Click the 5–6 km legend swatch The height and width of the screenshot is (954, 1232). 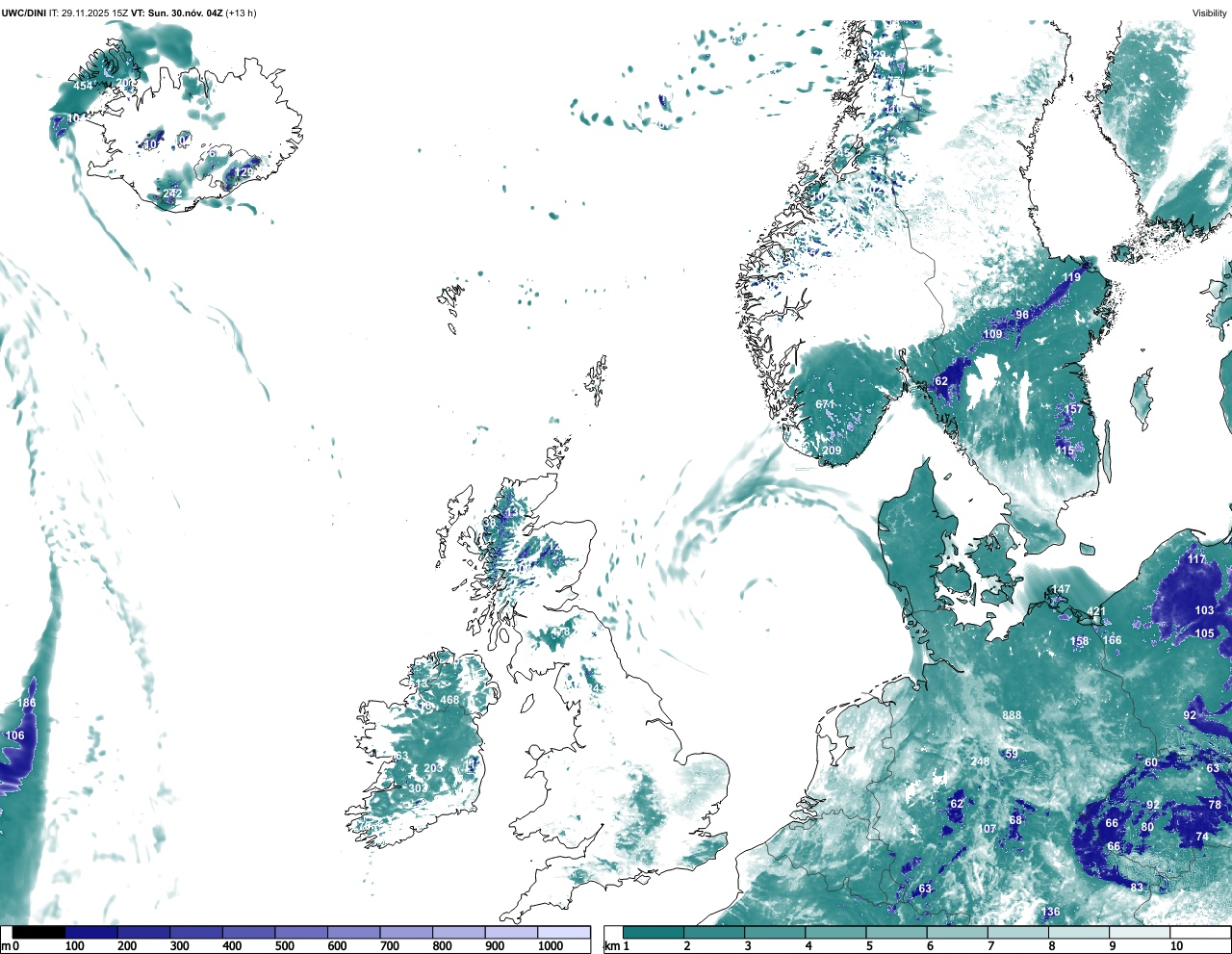[896, 932]
